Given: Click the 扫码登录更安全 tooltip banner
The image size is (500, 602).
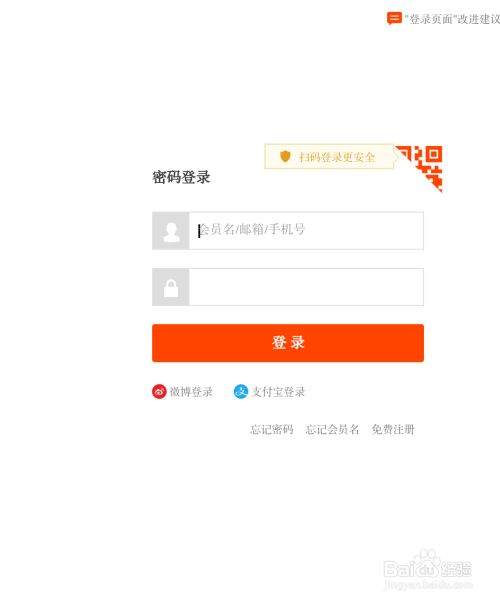Looking at the screenshot, I should click(x=329, y=156).
